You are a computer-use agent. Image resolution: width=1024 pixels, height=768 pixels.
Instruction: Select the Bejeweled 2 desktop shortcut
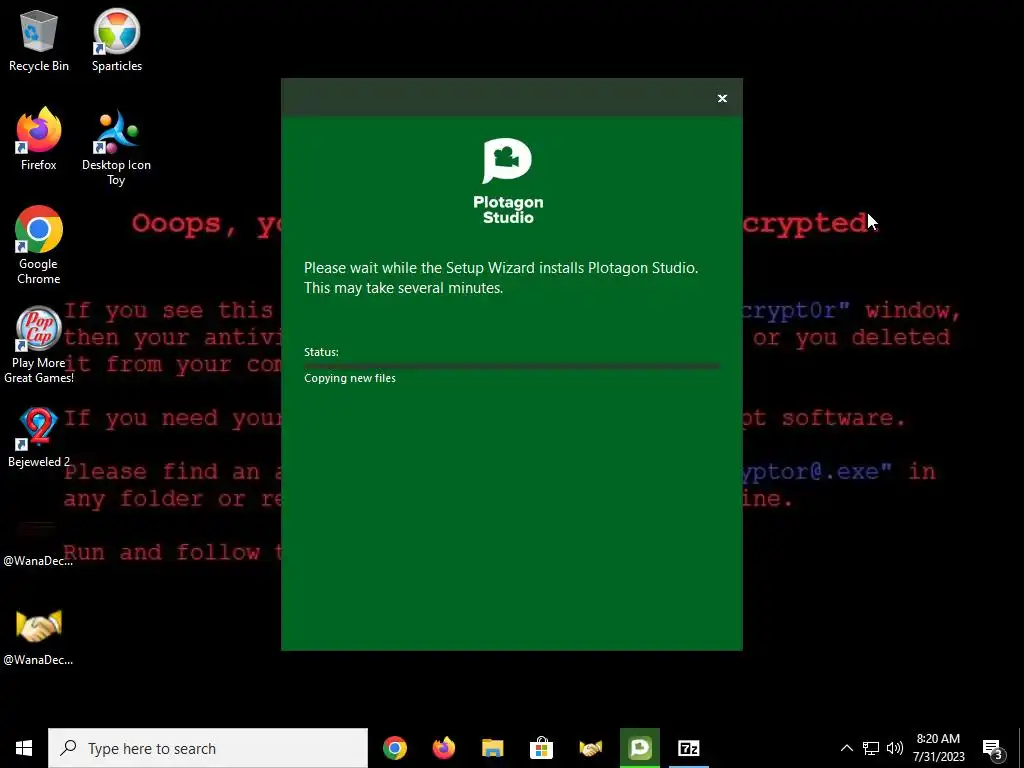(39, 438)
